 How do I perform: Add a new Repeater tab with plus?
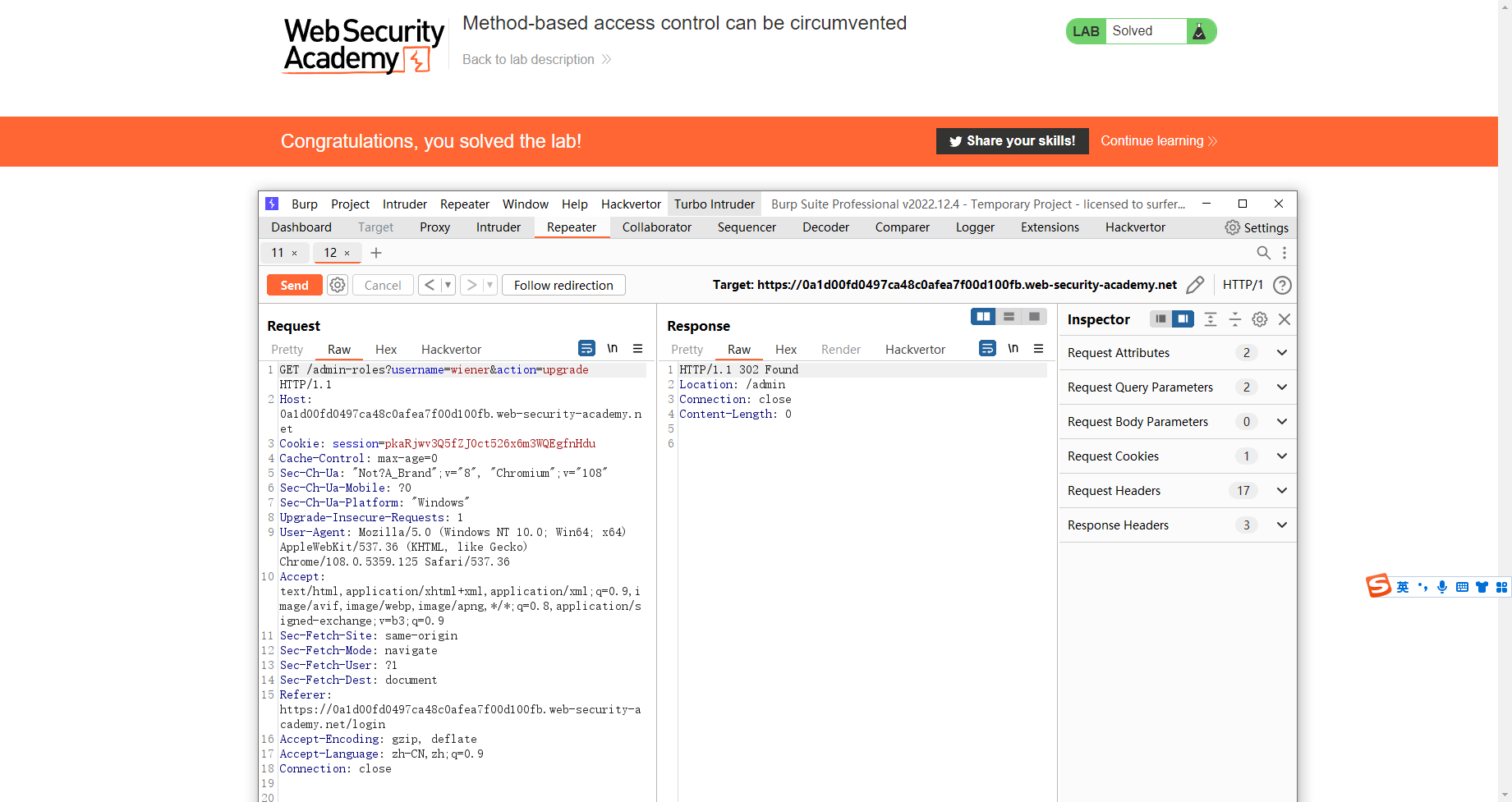tap(376, 253)
